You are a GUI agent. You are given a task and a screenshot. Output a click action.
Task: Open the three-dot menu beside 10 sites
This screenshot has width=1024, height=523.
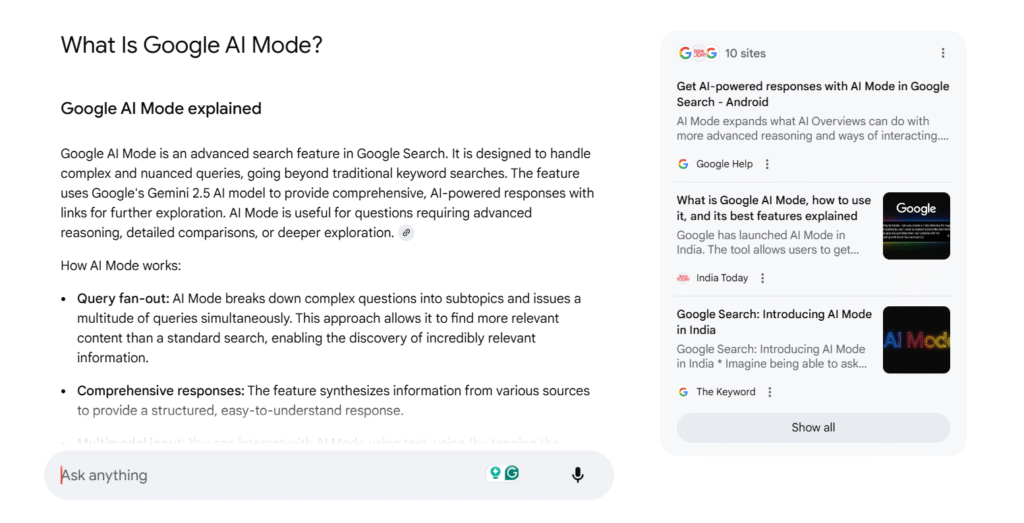pyautogui.click(x=942, y=53)
